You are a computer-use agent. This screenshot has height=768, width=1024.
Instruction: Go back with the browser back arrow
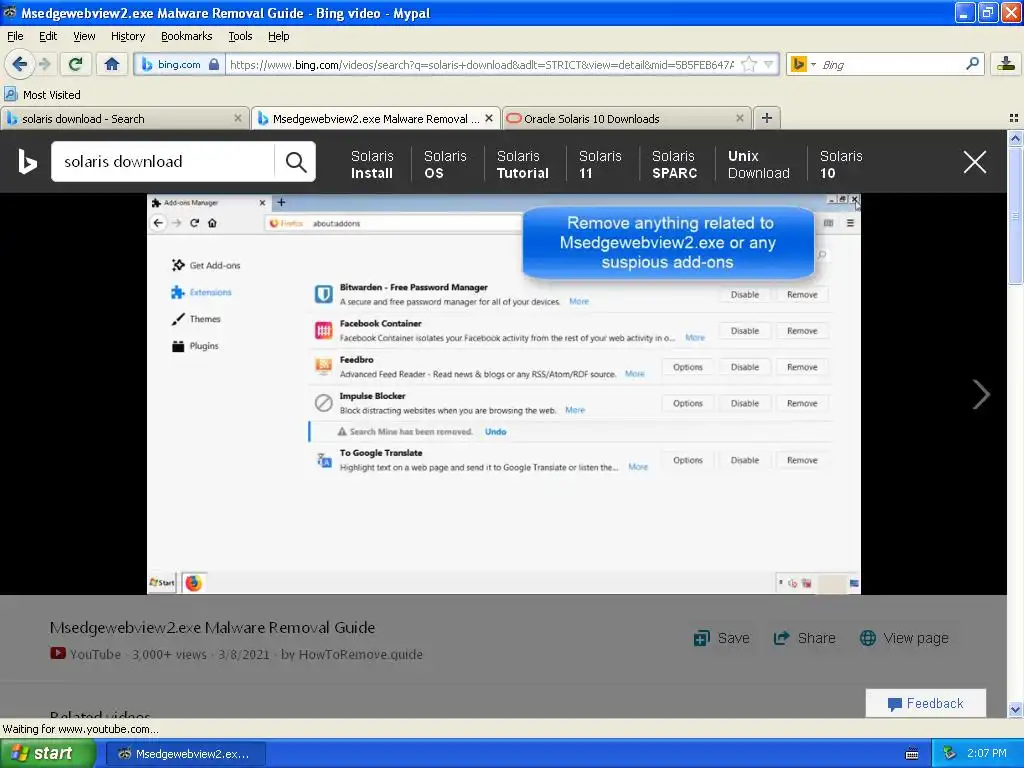tap(20, 64)
